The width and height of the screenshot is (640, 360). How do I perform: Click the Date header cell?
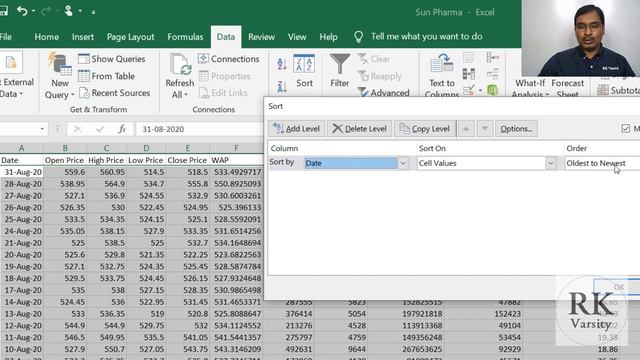[x=22, y=160]
